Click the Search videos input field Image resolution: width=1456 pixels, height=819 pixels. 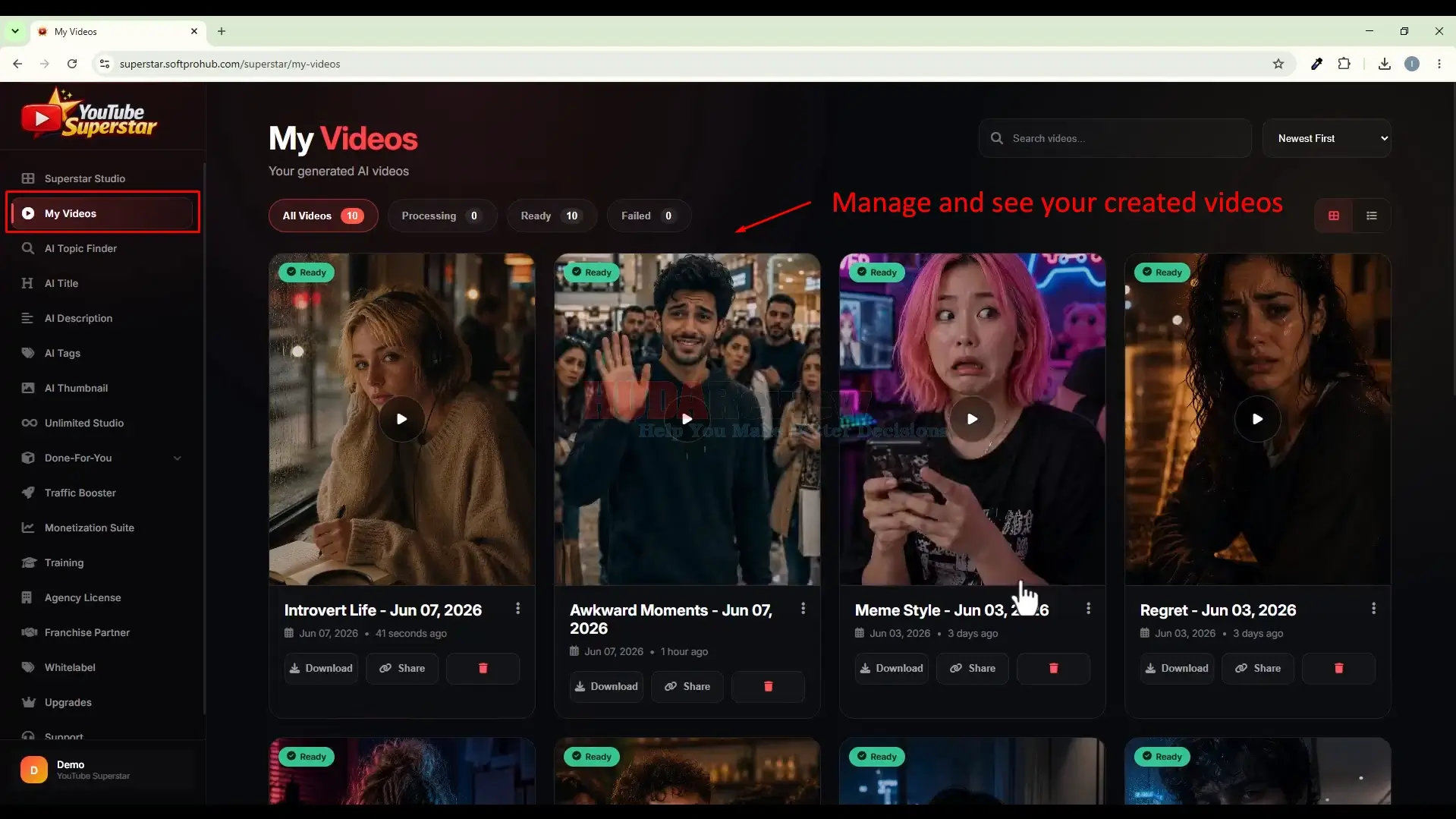click(1115, 138)
